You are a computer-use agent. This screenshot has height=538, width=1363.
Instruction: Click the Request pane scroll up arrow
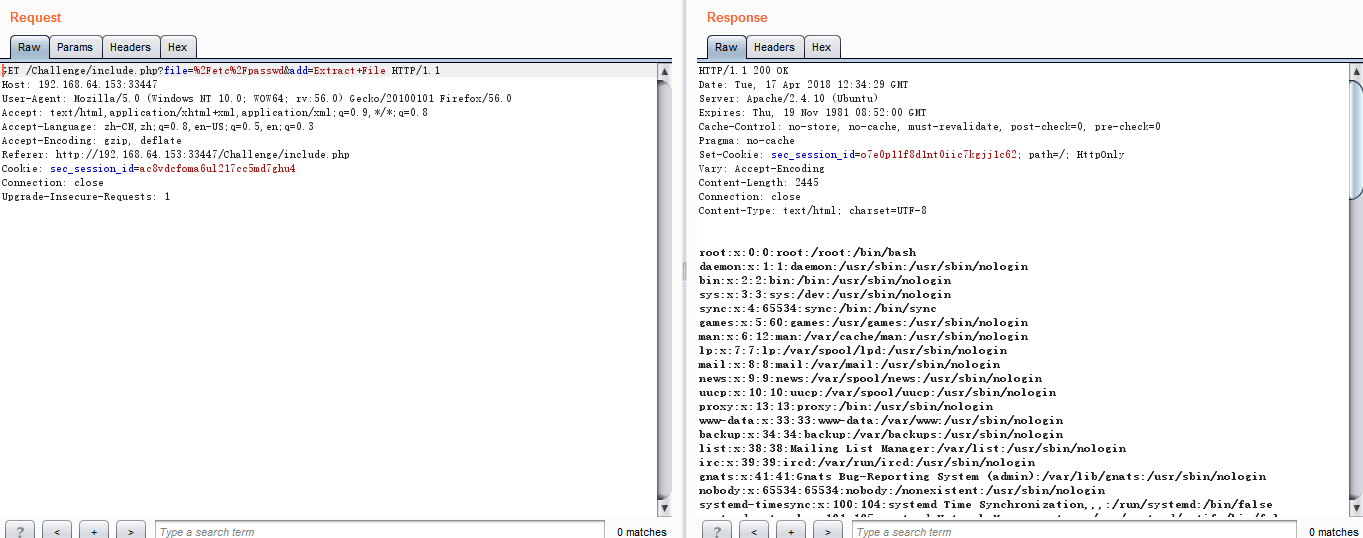click(664, 71)
